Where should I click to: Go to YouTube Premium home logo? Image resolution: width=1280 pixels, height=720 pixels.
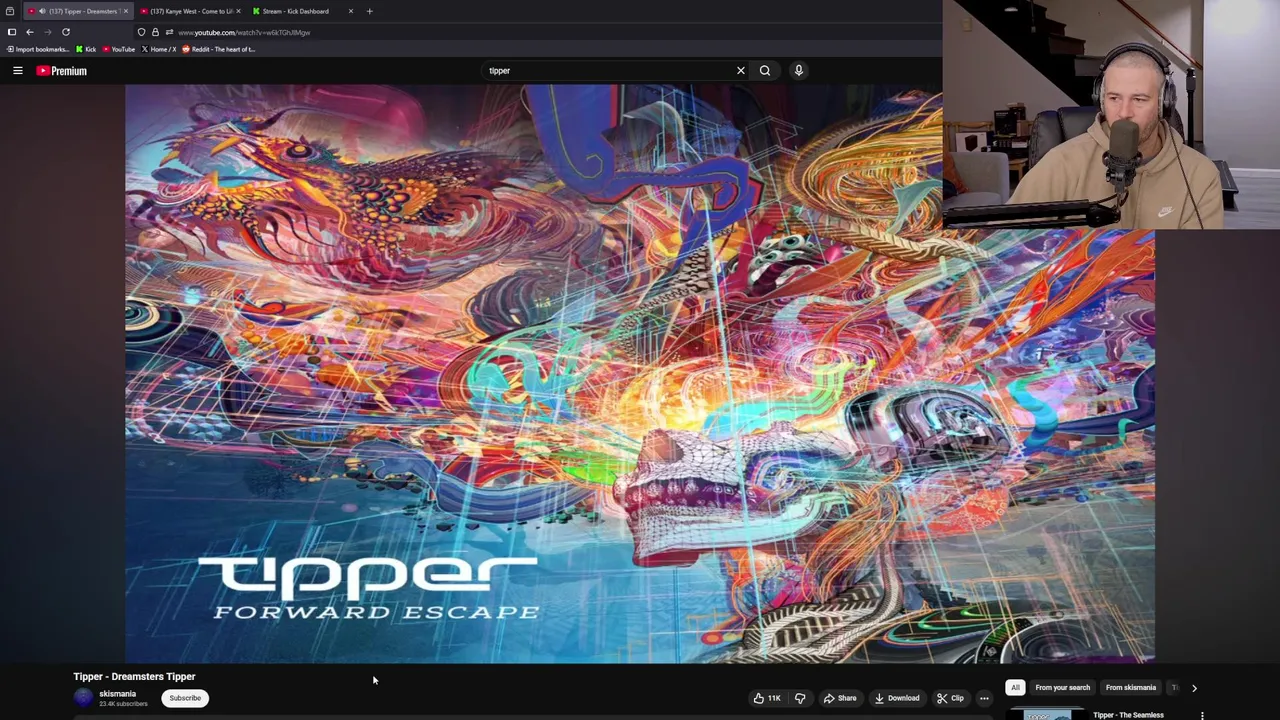pos(62,71)
